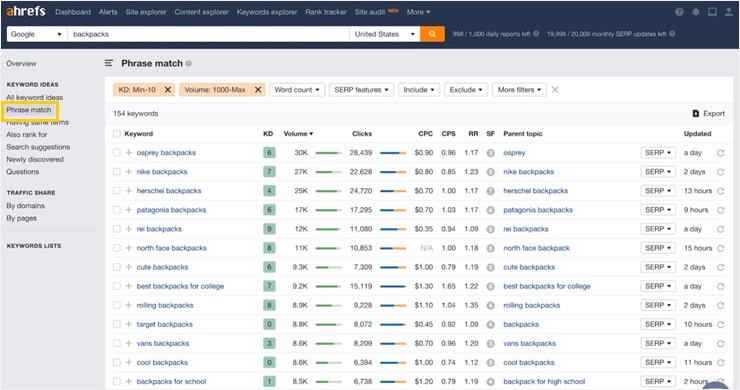Open the user account icon
Image resolution: width=740 pixels, height=390 pixels.
pyautogui.click(x=729, y=12)
